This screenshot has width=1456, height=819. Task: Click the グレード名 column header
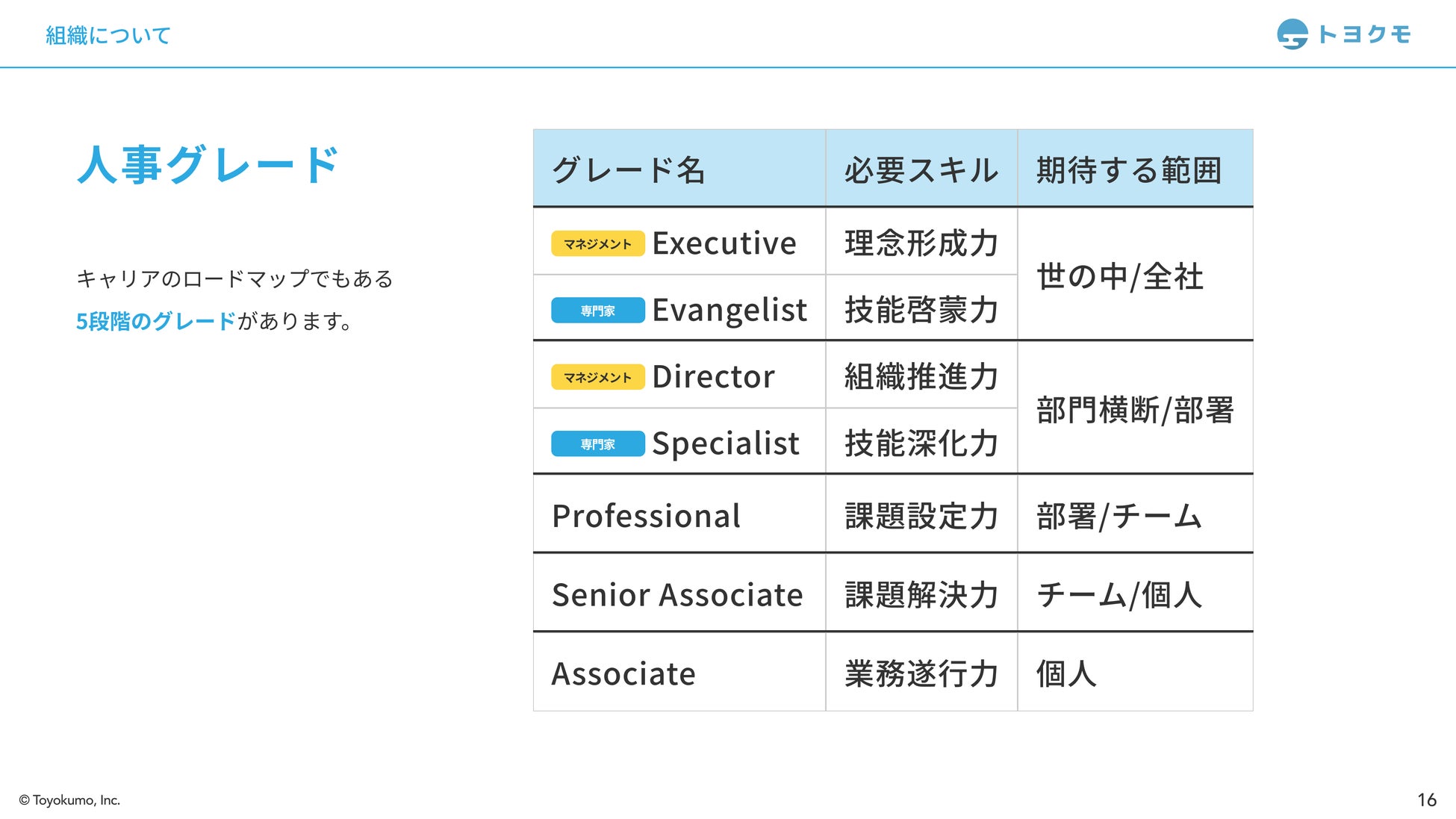[x=628, y=170]
